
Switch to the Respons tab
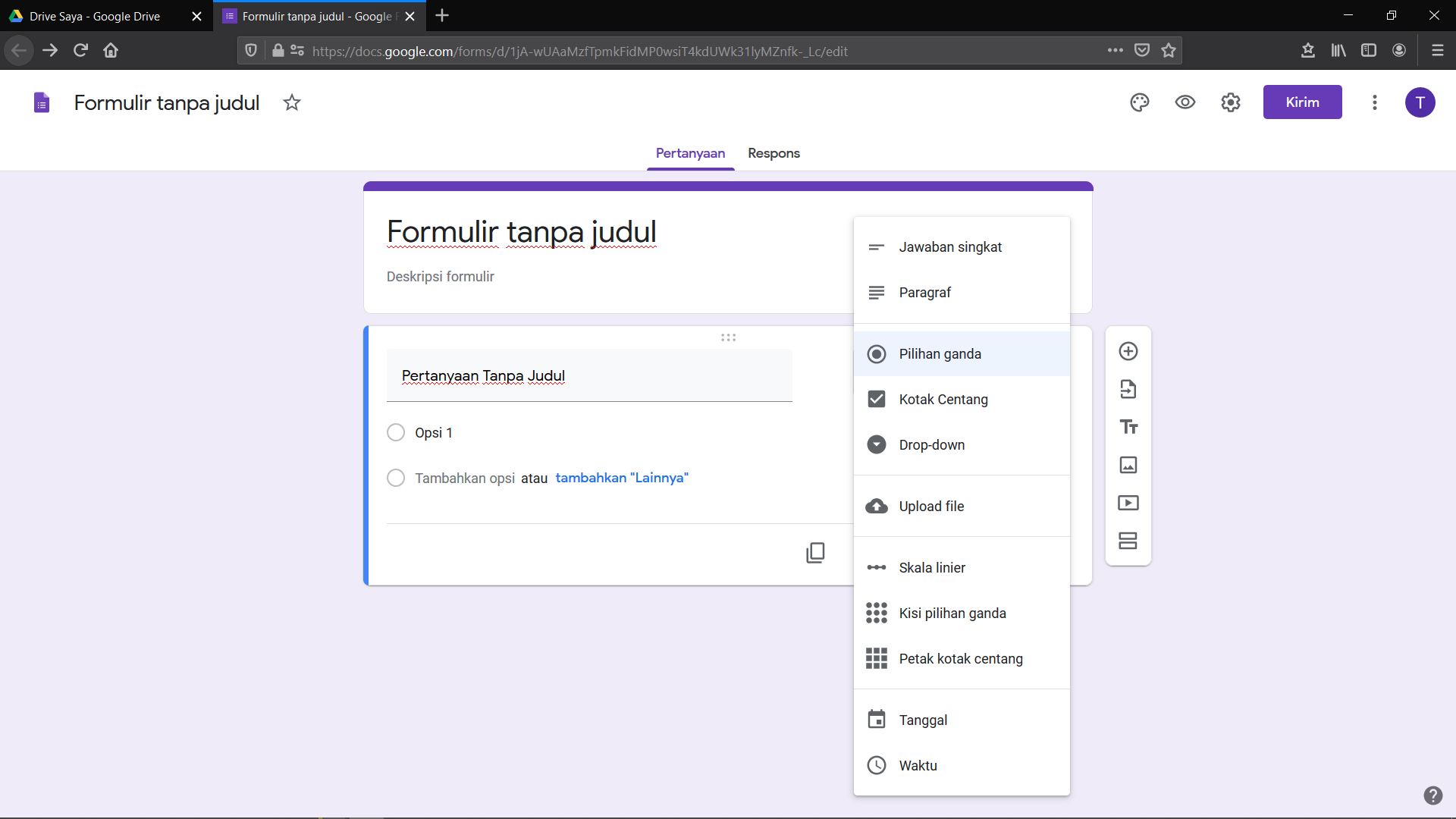tap(773, 153)
